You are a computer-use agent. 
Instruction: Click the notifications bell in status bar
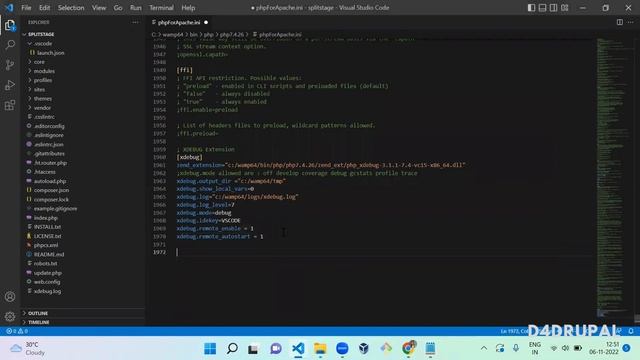coord(631,331)
